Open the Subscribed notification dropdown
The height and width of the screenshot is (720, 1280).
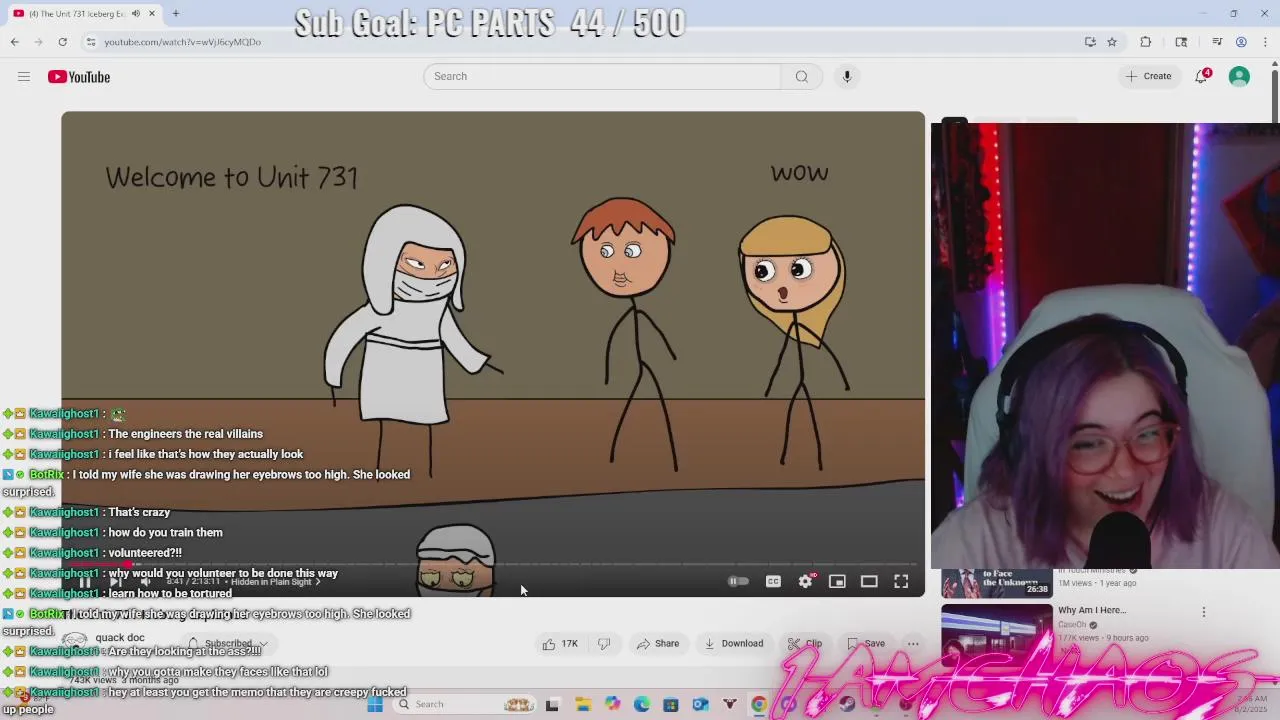229,644
